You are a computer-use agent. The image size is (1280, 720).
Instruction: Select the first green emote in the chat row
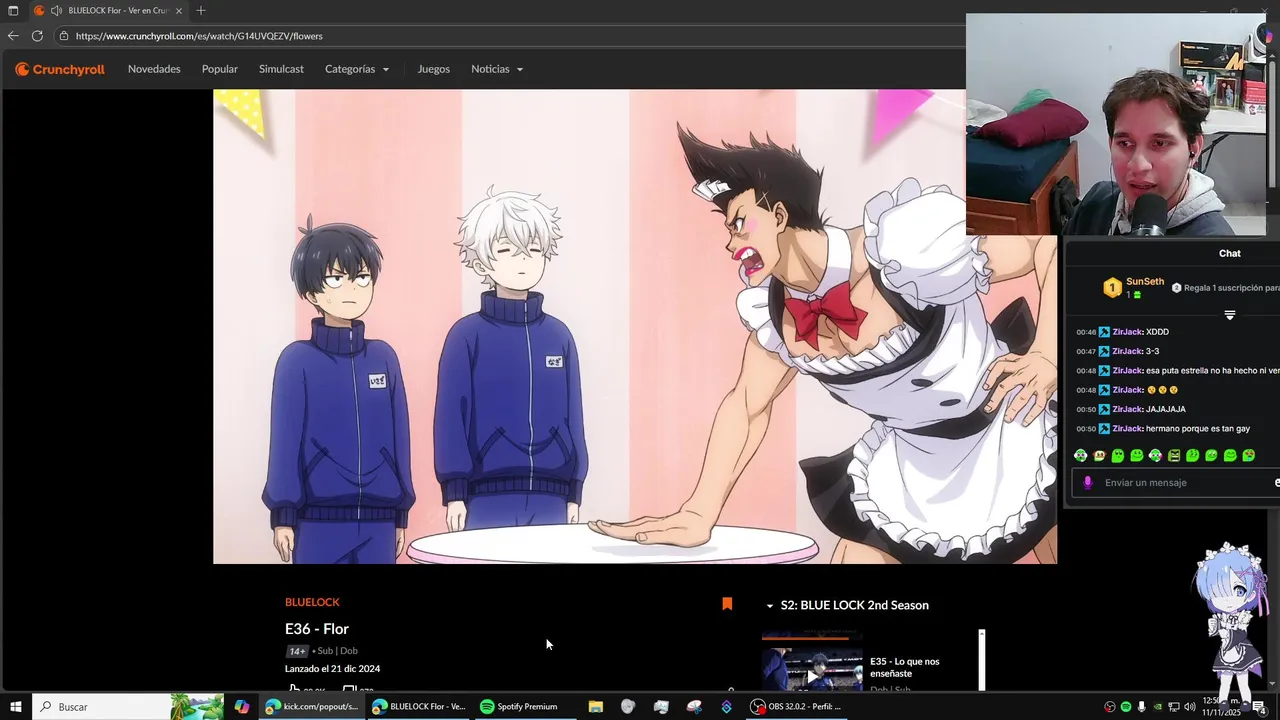click(1080, 456)
